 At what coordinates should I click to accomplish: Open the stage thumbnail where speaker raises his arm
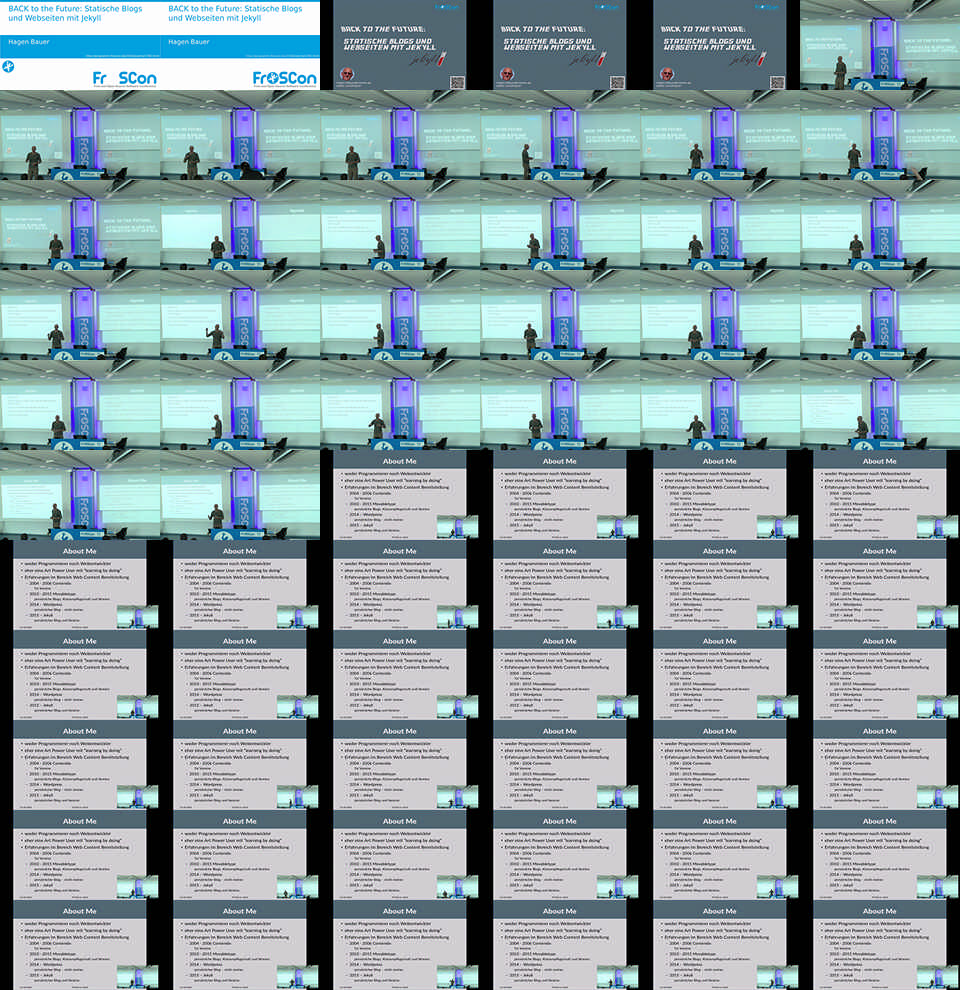pyautogui.click(x=240, y=315)
